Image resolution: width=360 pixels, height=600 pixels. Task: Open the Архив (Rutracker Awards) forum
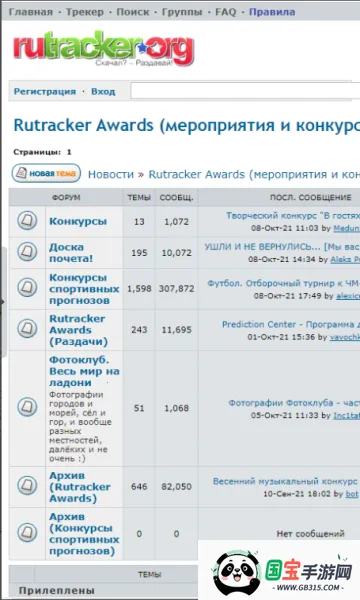tap(80, 487)
